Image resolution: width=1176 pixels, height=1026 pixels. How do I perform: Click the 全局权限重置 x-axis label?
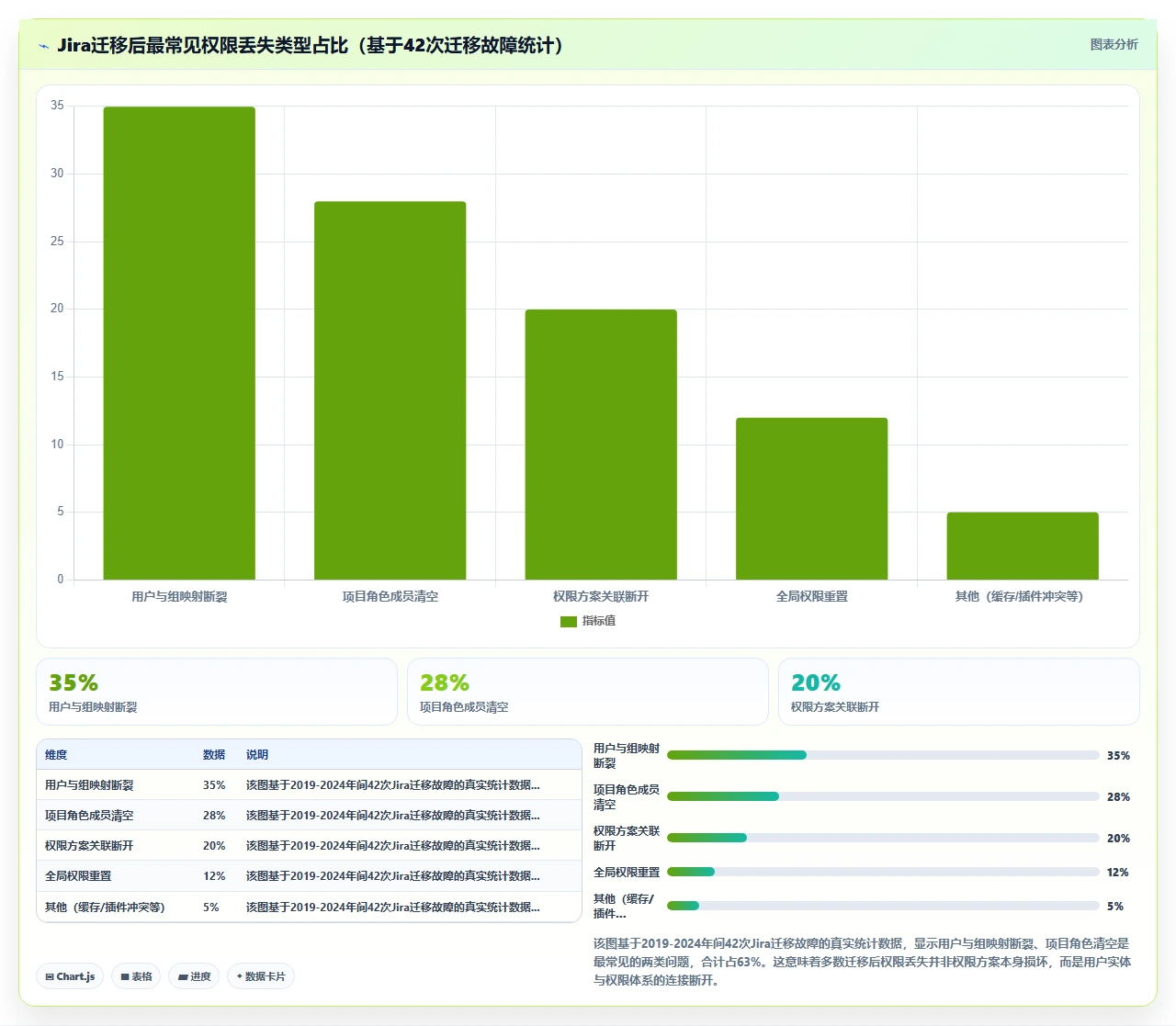point(811,596)
